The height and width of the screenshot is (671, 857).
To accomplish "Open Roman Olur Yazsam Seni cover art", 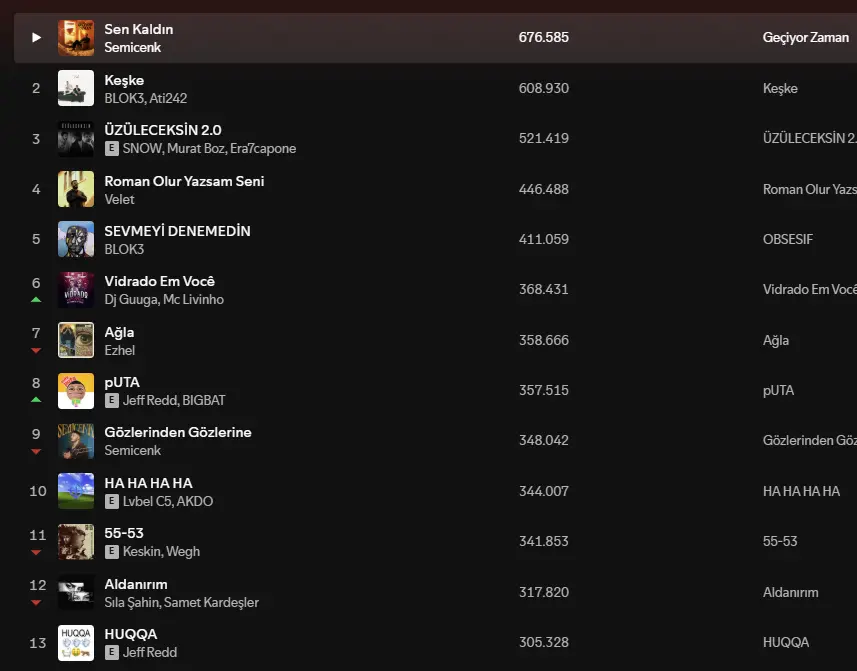I will click(x=76, y=189).
